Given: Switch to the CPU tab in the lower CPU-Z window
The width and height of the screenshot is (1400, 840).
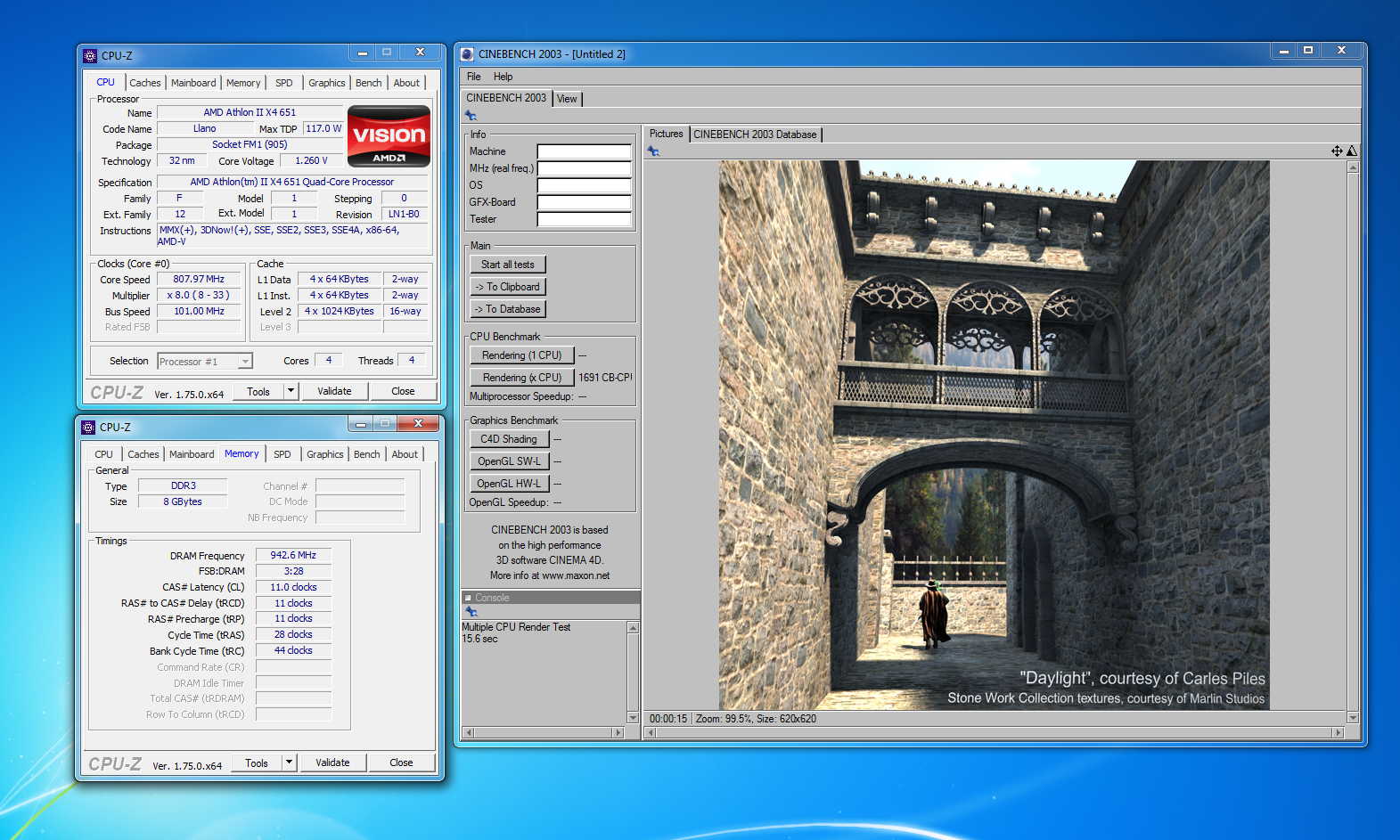Looking at the screenshot, I should pos(104,454).
